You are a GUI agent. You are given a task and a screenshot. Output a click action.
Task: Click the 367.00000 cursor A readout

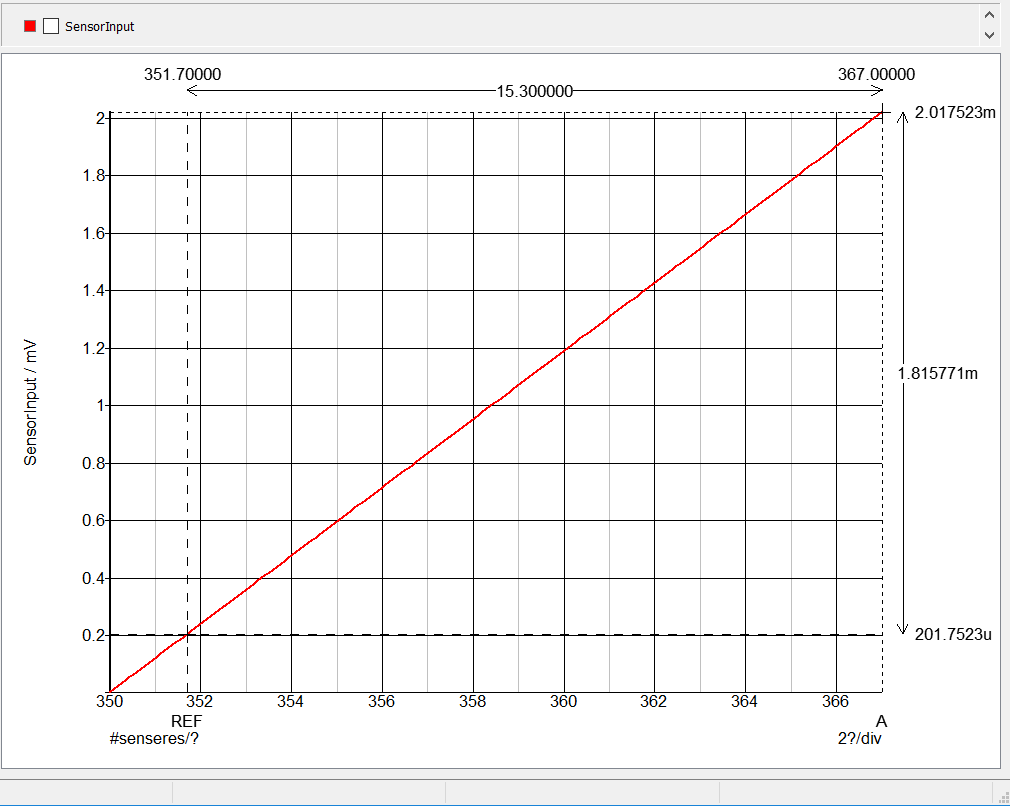click(875, 73)
